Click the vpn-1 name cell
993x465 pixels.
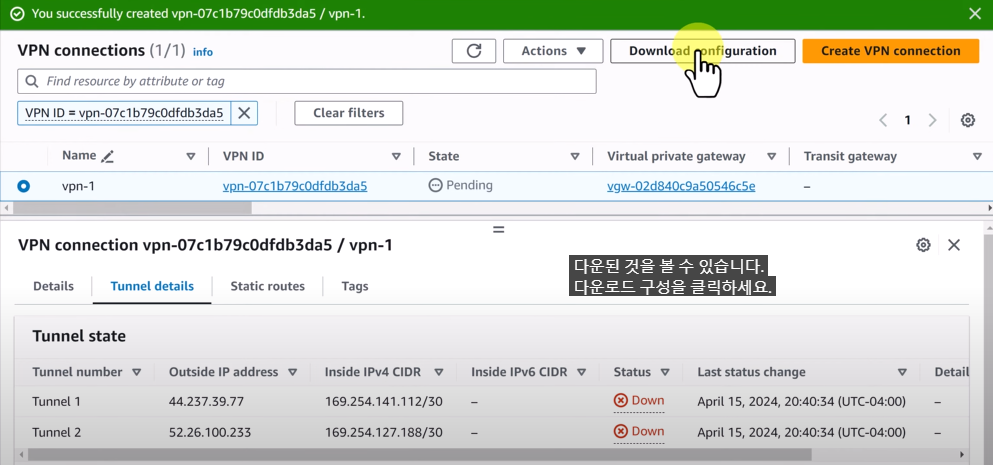(78, 186)
